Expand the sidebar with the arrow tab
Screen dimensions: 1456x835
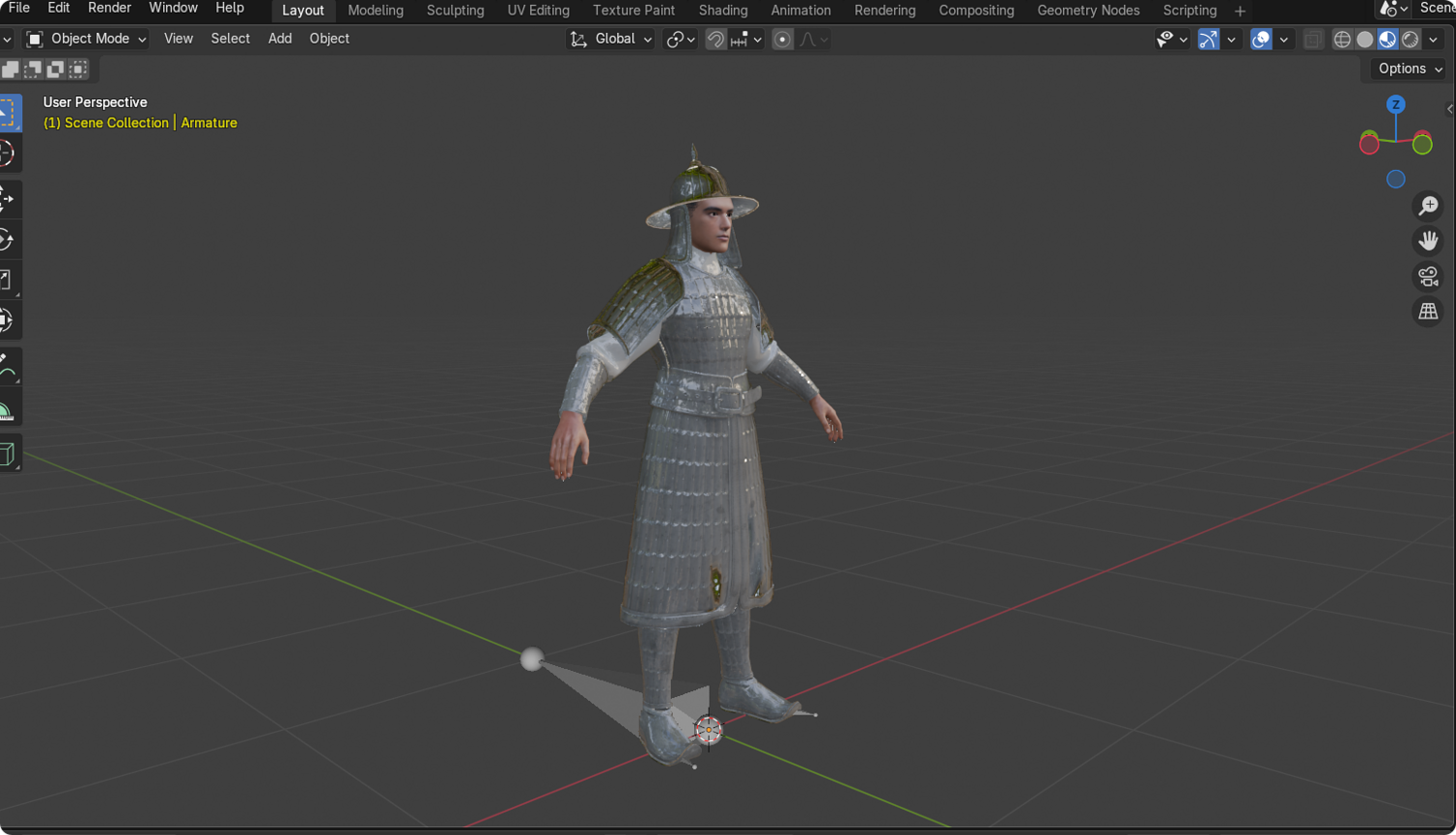coord(1450,109)
